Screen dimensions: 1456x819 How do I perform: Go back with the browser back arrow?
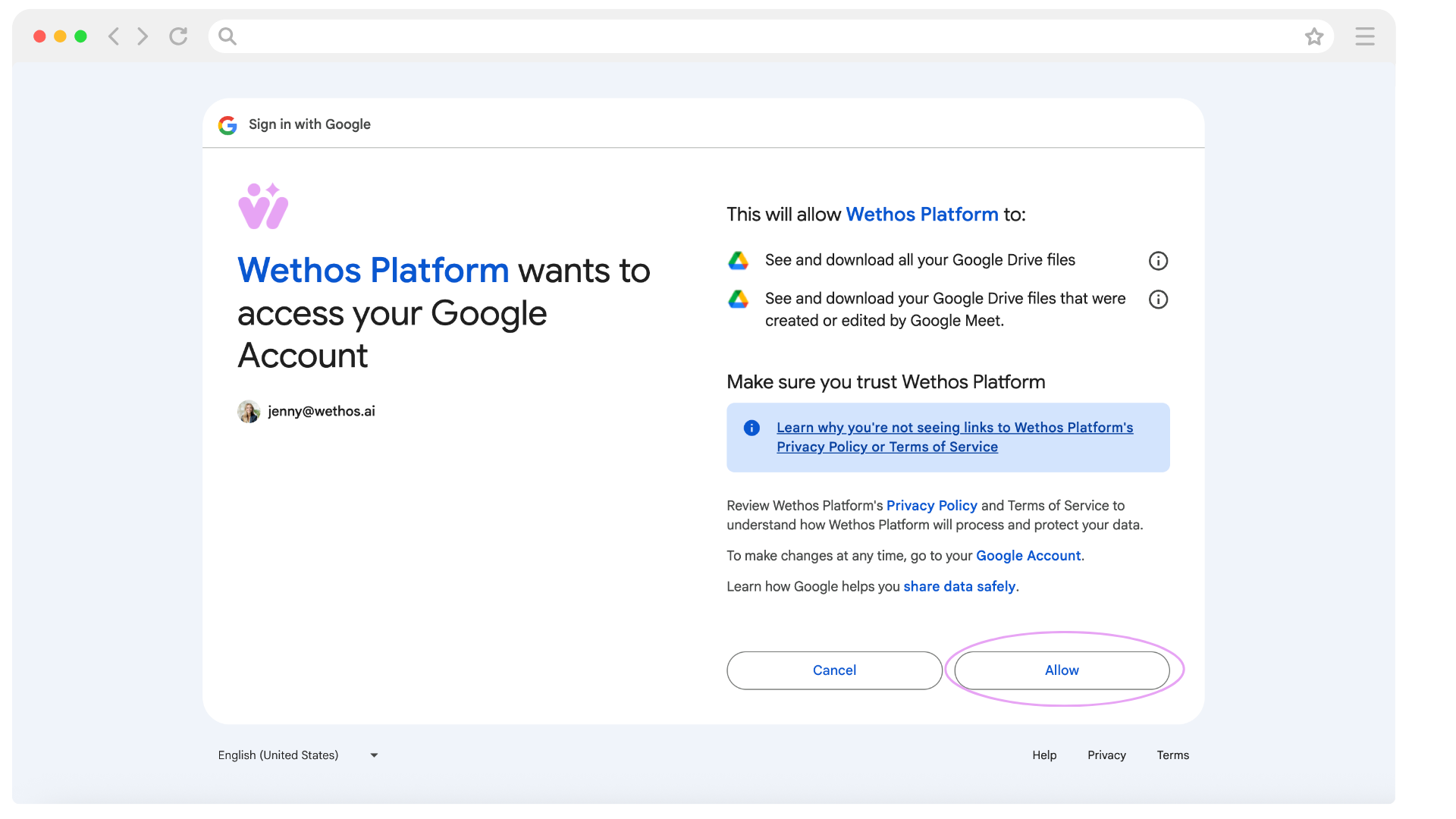[114, 36]
